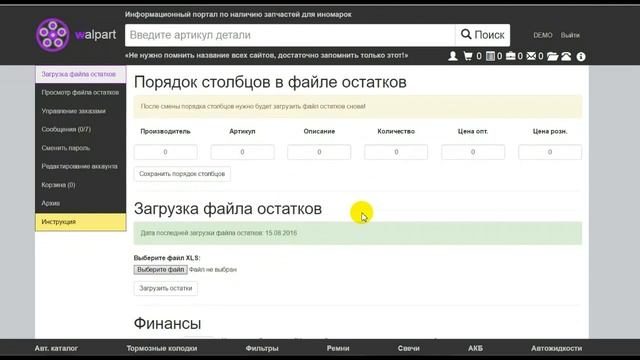Open the user profile icon
640x360 pixels.
[453, 56]
